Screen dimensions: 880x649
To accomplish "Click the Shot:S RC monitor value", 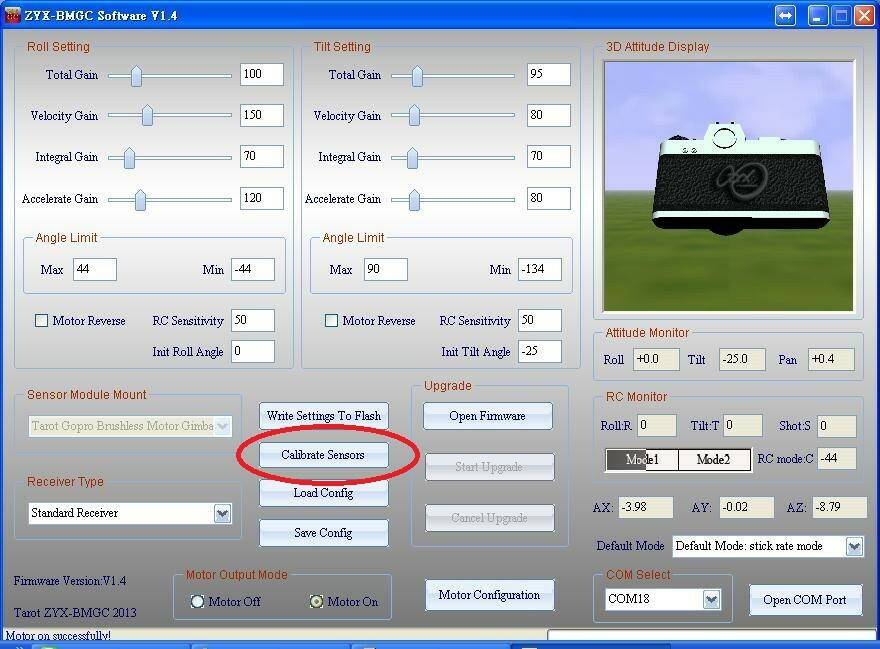I will pos(837,426).
